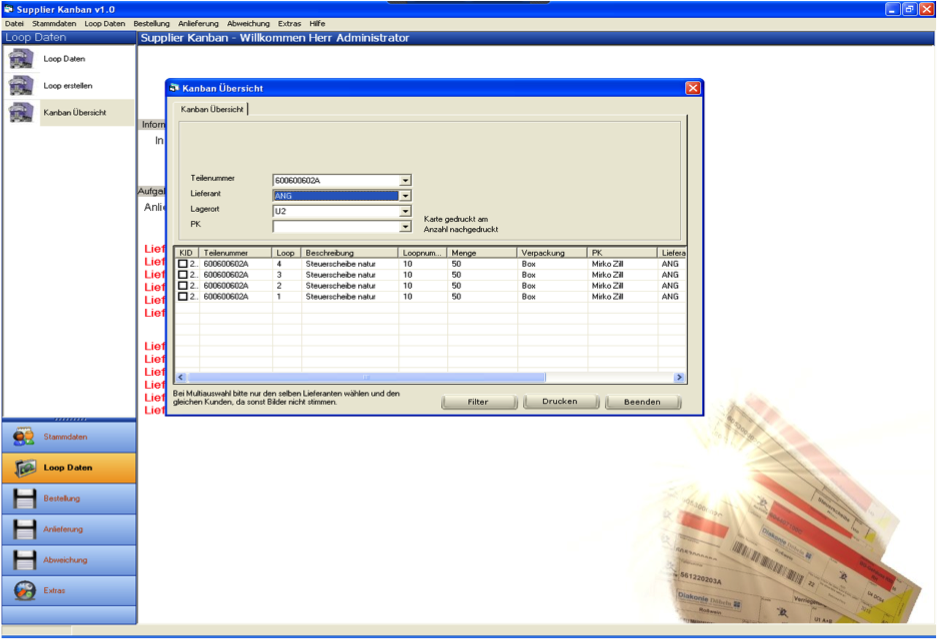Open the Lieferant dropdown list

coord(405,196)
